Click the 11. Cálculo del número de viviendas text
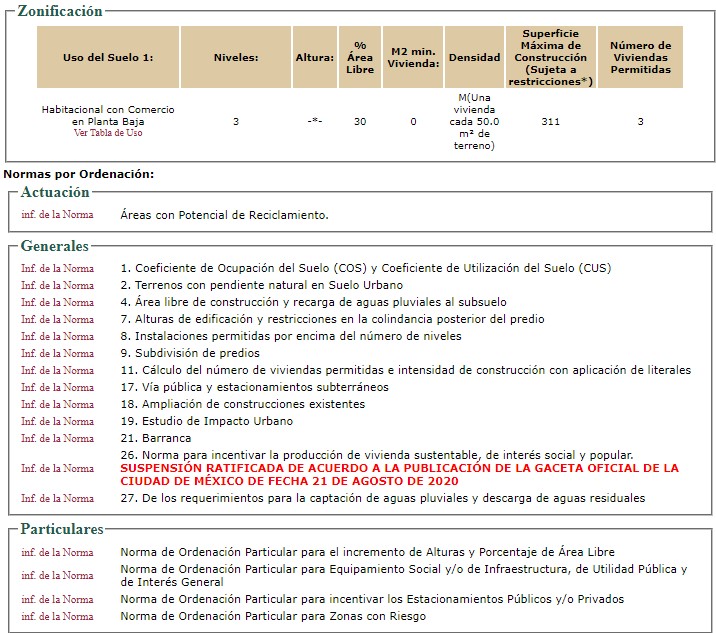 click(405, 370)
